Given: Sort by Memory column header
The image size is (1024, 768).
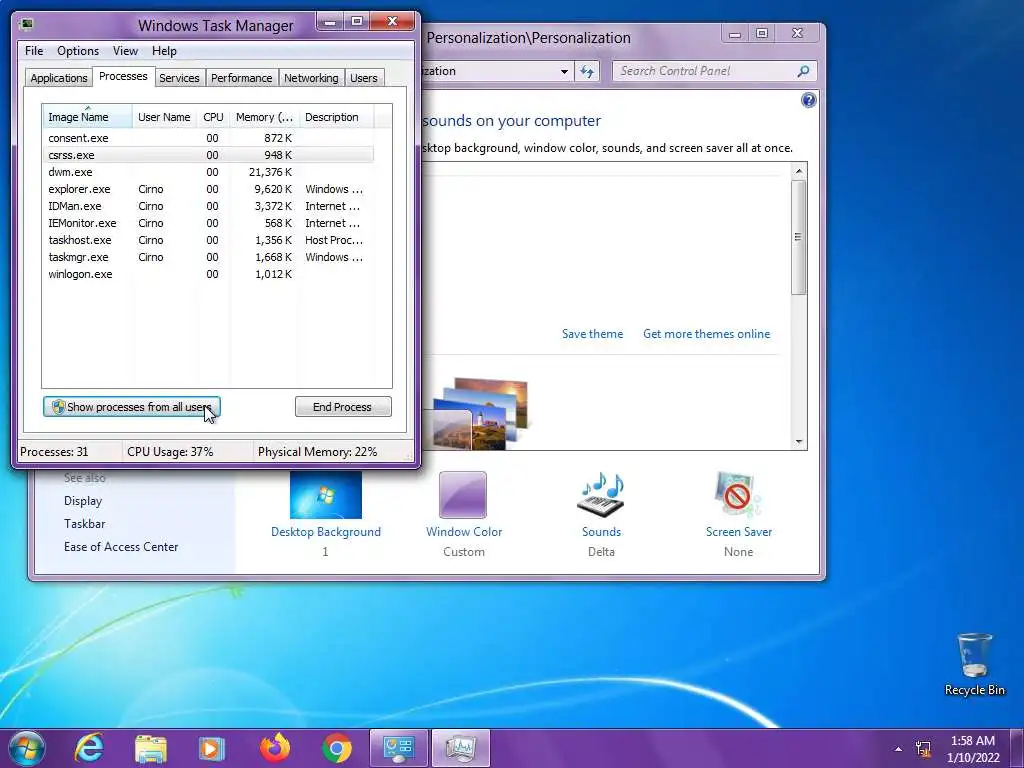Looking at the screenshot, I should point(264,117).
